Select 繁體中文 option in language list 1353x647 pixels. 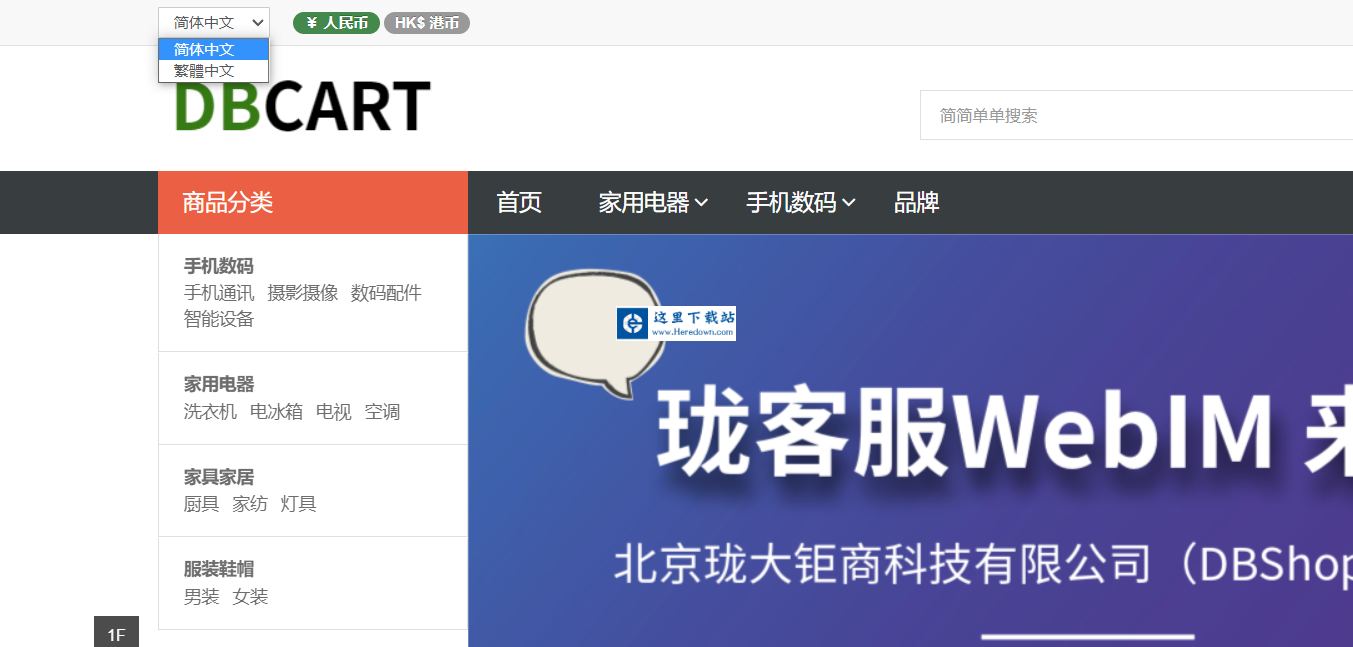click(213, 71)
